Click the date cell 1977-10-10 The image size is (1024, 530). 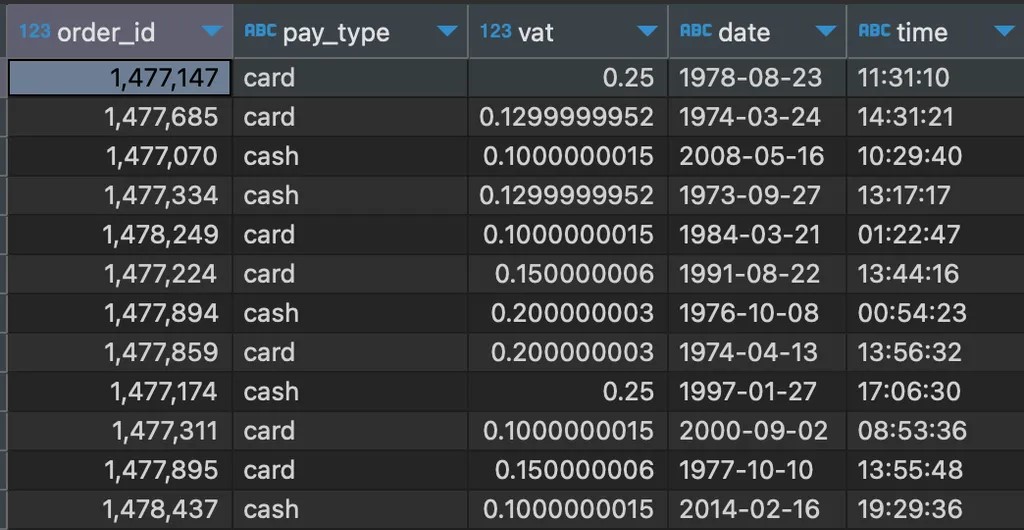(757, 469)
